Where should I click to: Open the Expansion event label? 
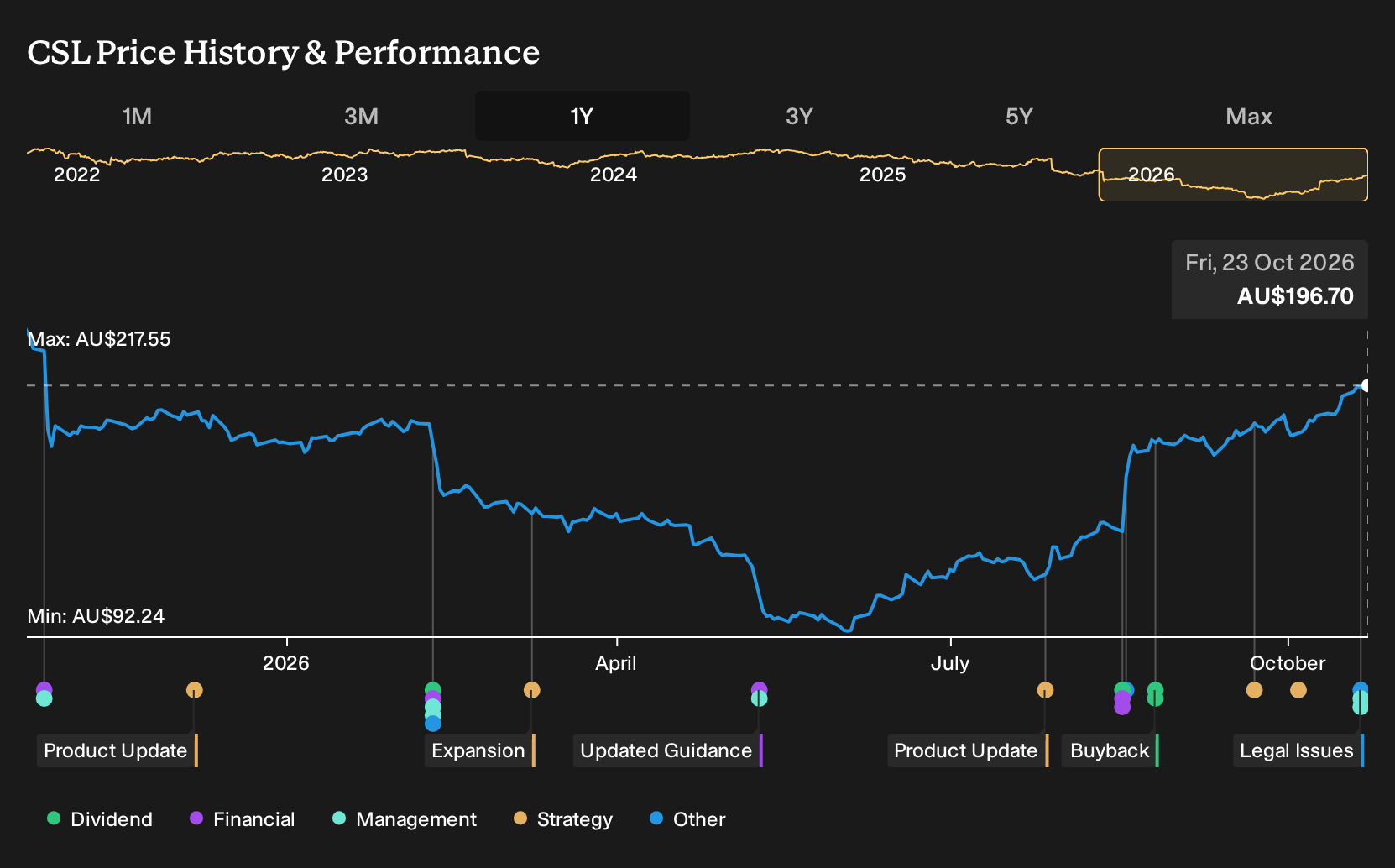tap(479, 750)
